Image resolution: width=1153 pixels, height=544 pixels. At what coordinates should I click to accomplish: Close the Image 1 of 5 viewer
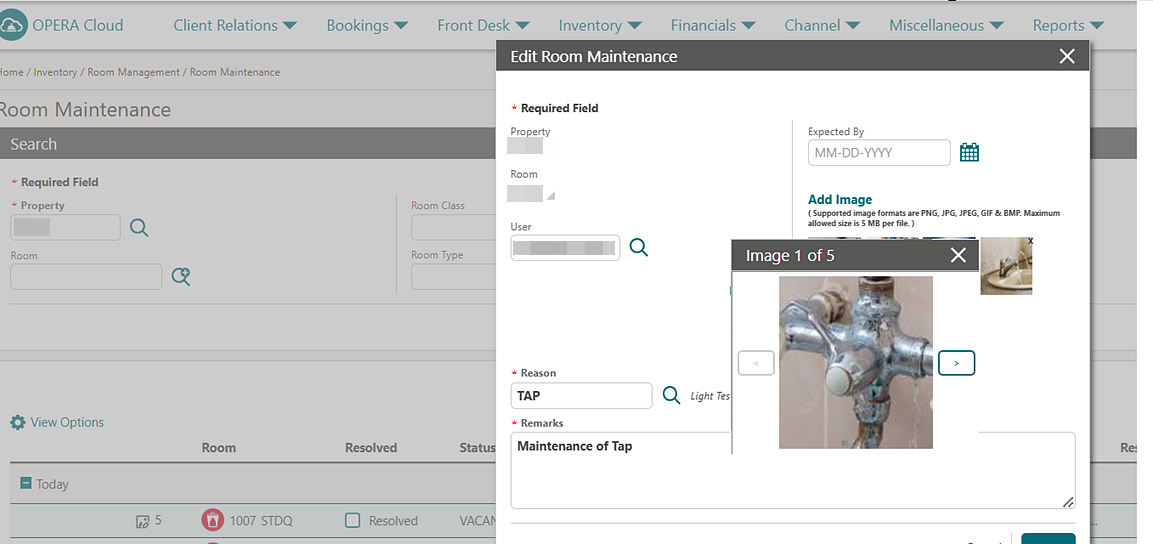(957, 255)
